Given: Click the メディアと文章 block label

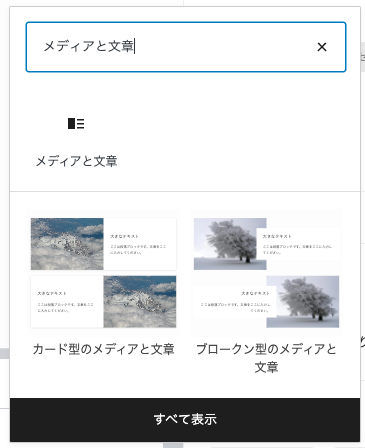Looking at the screenshot, I should pyautogui.click(x=76, y=161).
